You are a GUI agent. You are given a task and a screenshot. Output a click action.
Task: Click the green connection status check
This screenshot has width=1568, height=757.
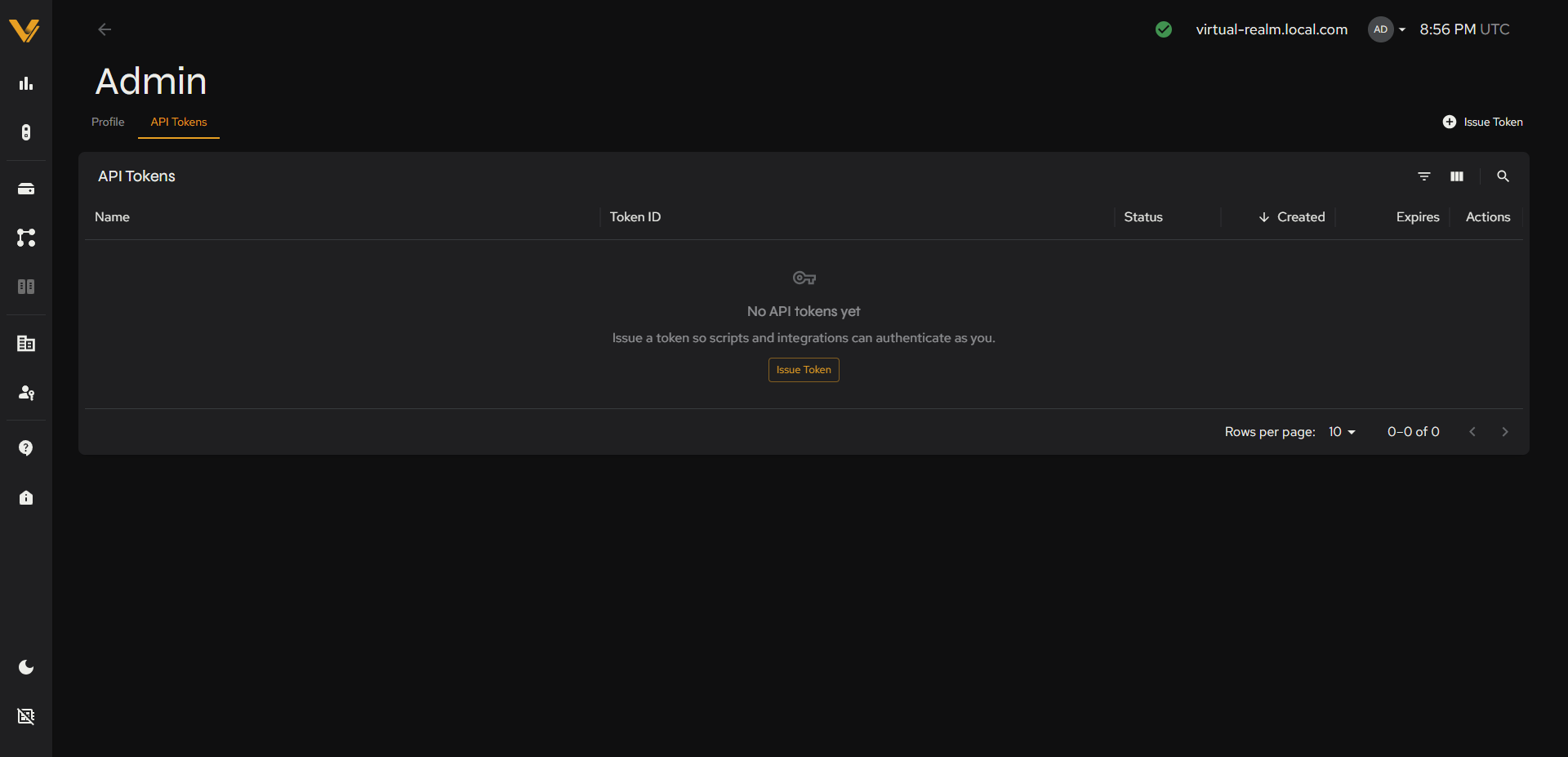(1164, 29)
